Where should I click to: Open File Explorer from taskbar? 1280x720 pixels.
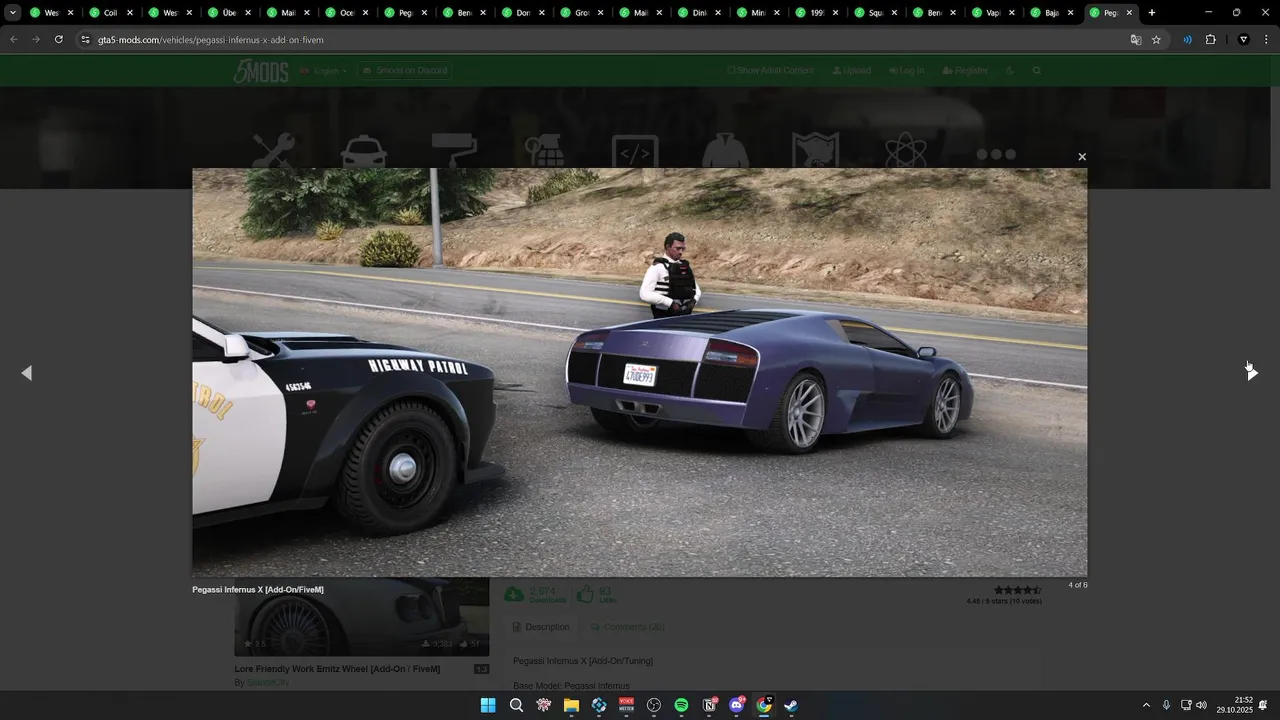pyautogui.click(x=571, y=705)
